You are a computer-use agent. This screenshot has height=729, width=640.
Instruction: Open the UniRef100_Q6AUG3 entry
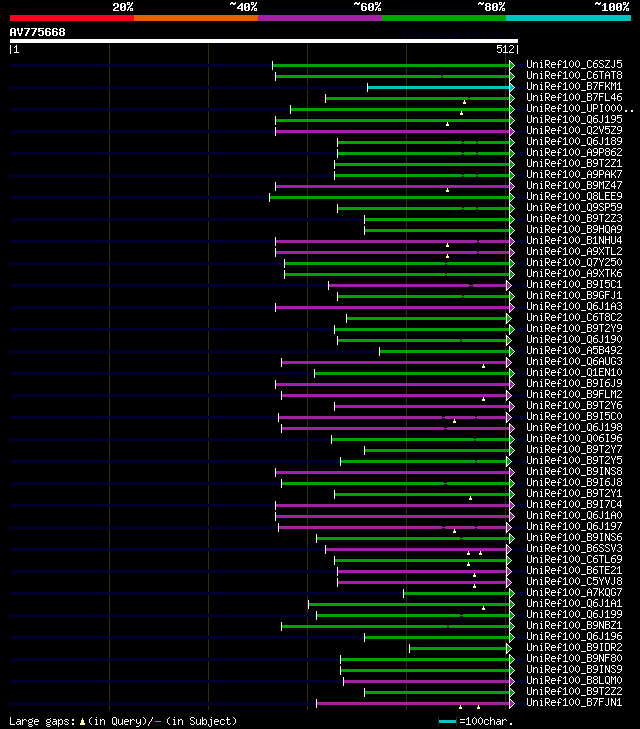574,361
